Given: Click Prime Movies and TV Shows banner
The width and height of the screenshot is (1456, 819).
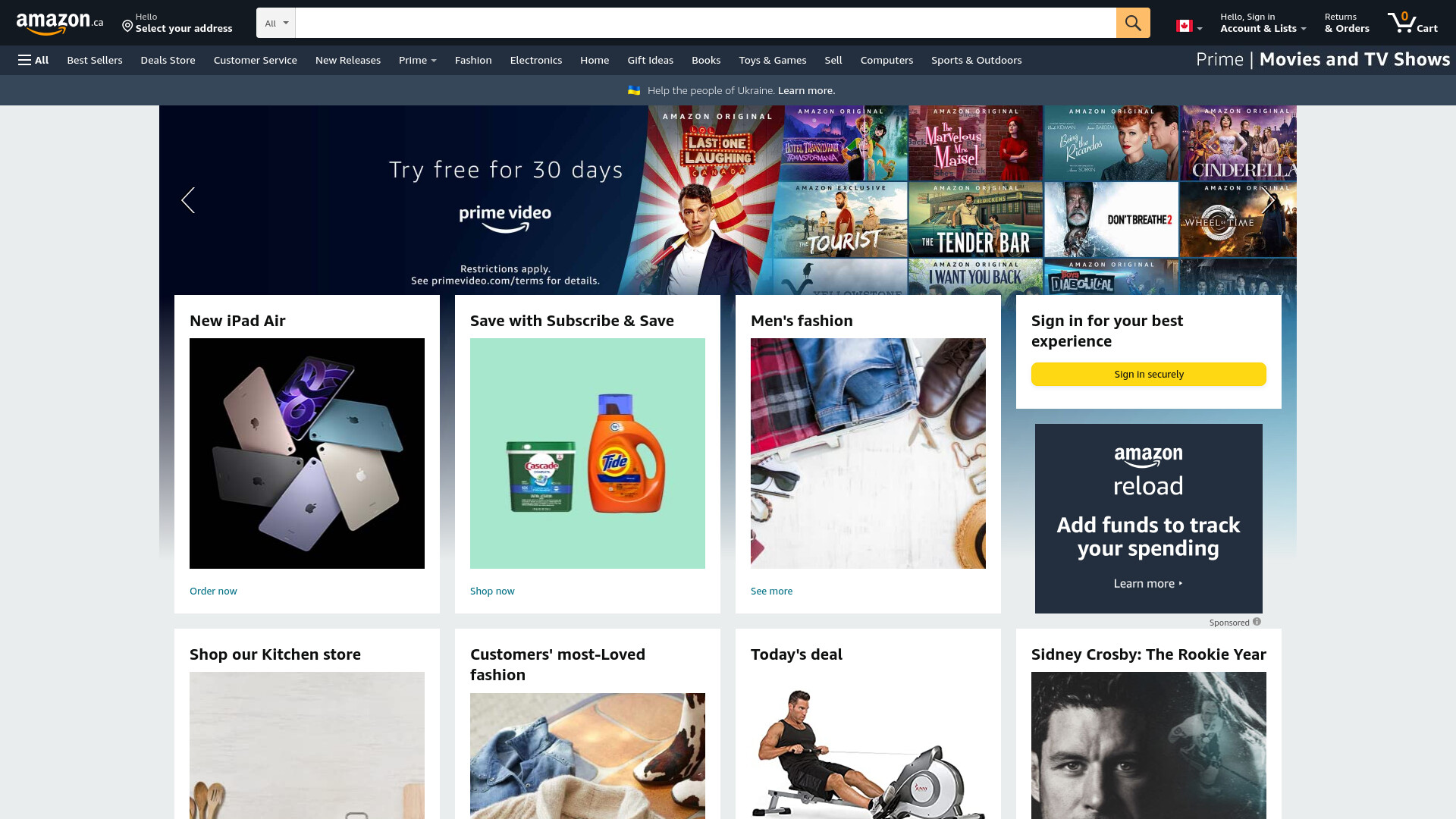Looking at the screenshot, I should 1323,60.
